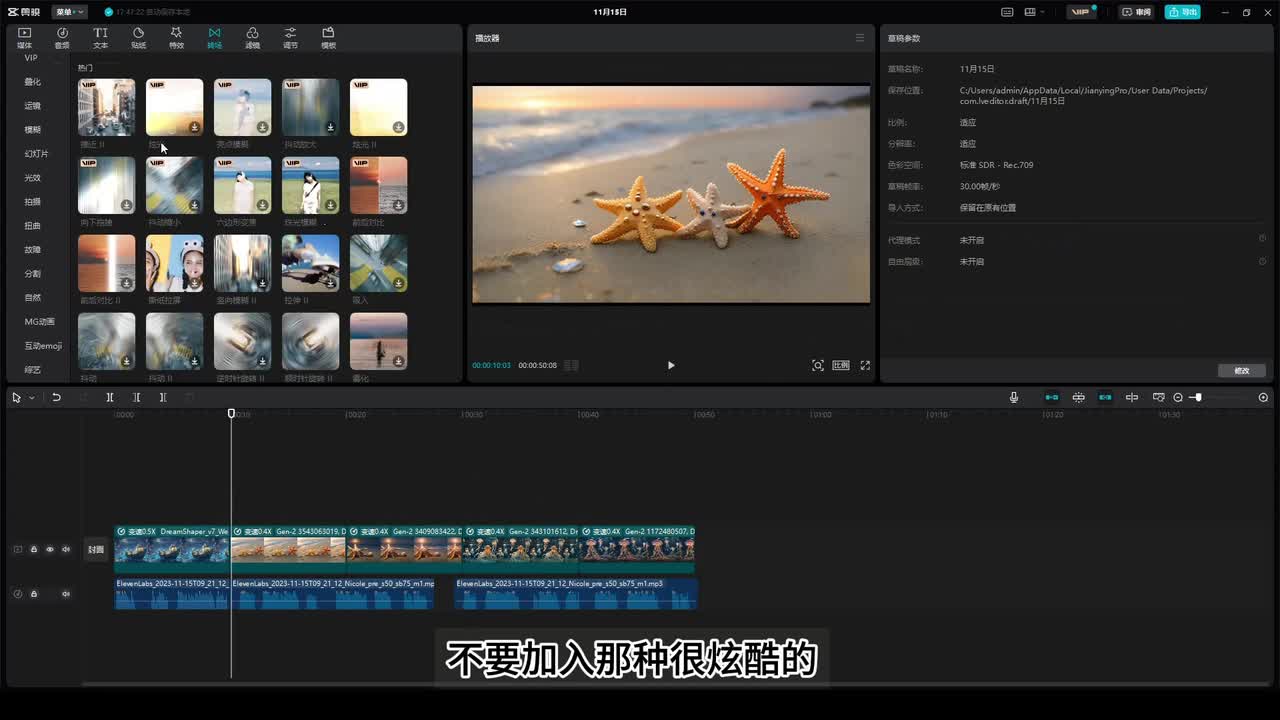Click the timeline zoom-in plus icon
This screenshot has height=720, width=1280.
[1263, 397]
